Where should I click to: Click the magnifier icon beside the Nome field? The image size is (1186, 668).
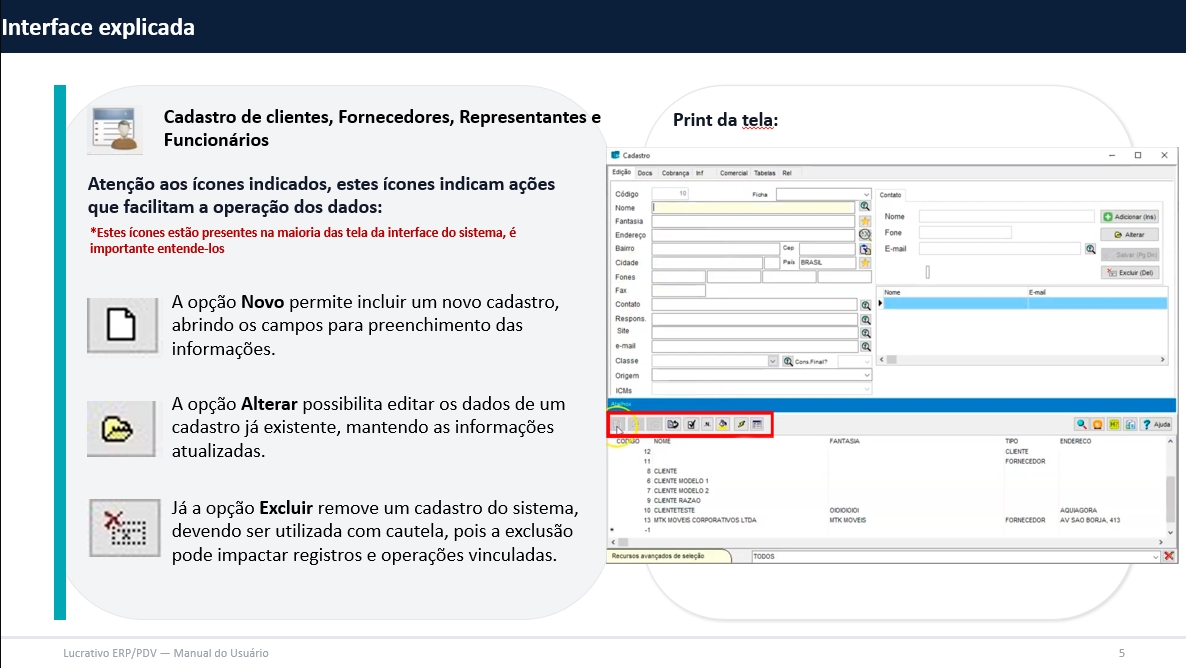865,207
